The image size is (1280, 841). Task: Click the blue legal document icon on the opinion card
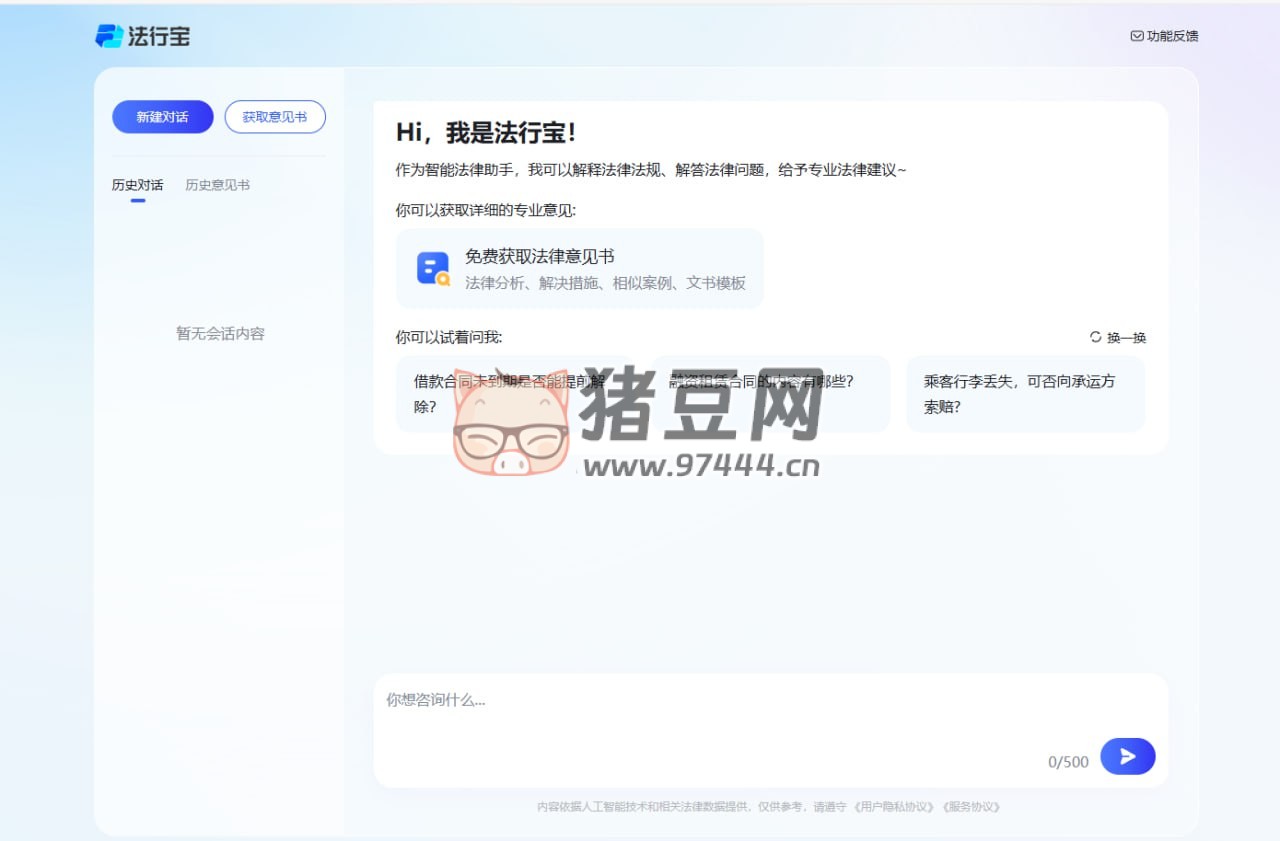(430, 268)
